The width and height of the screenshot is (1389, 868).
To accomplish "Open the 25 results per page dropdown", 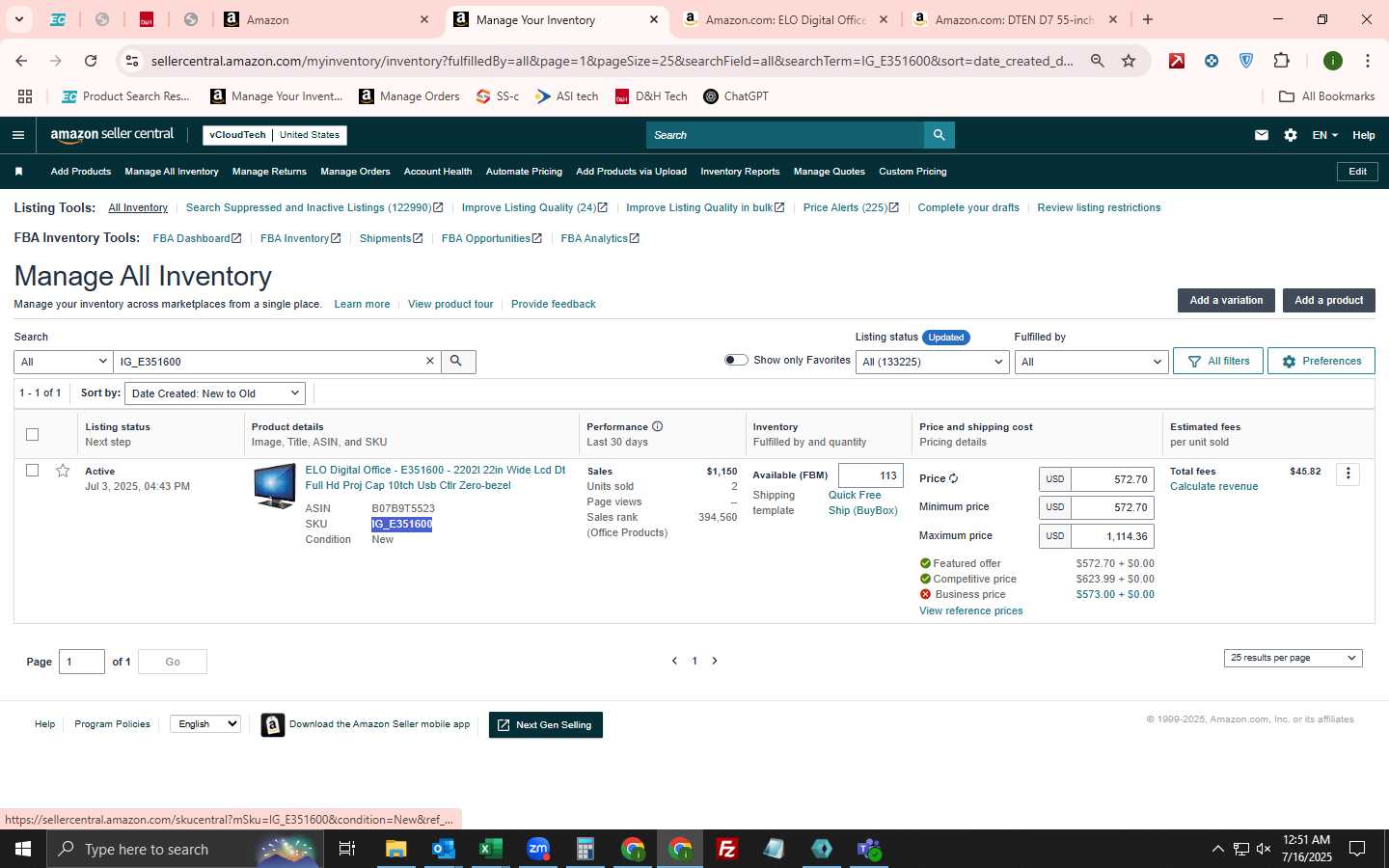I will [1293, 658].
